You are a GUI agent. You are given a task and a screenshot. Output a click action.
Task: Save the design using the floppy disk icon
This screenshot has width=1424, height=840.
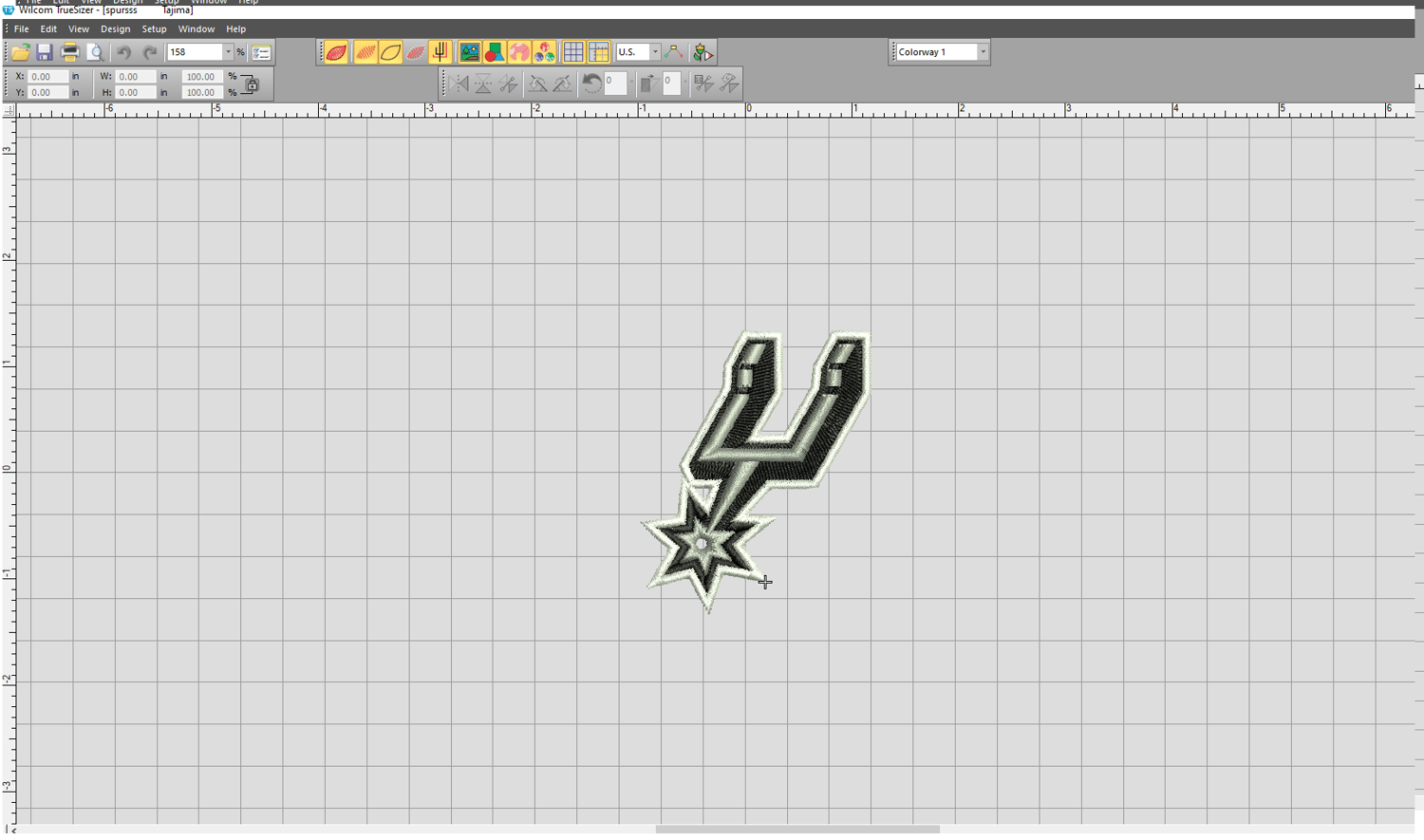tap(45, 52)
